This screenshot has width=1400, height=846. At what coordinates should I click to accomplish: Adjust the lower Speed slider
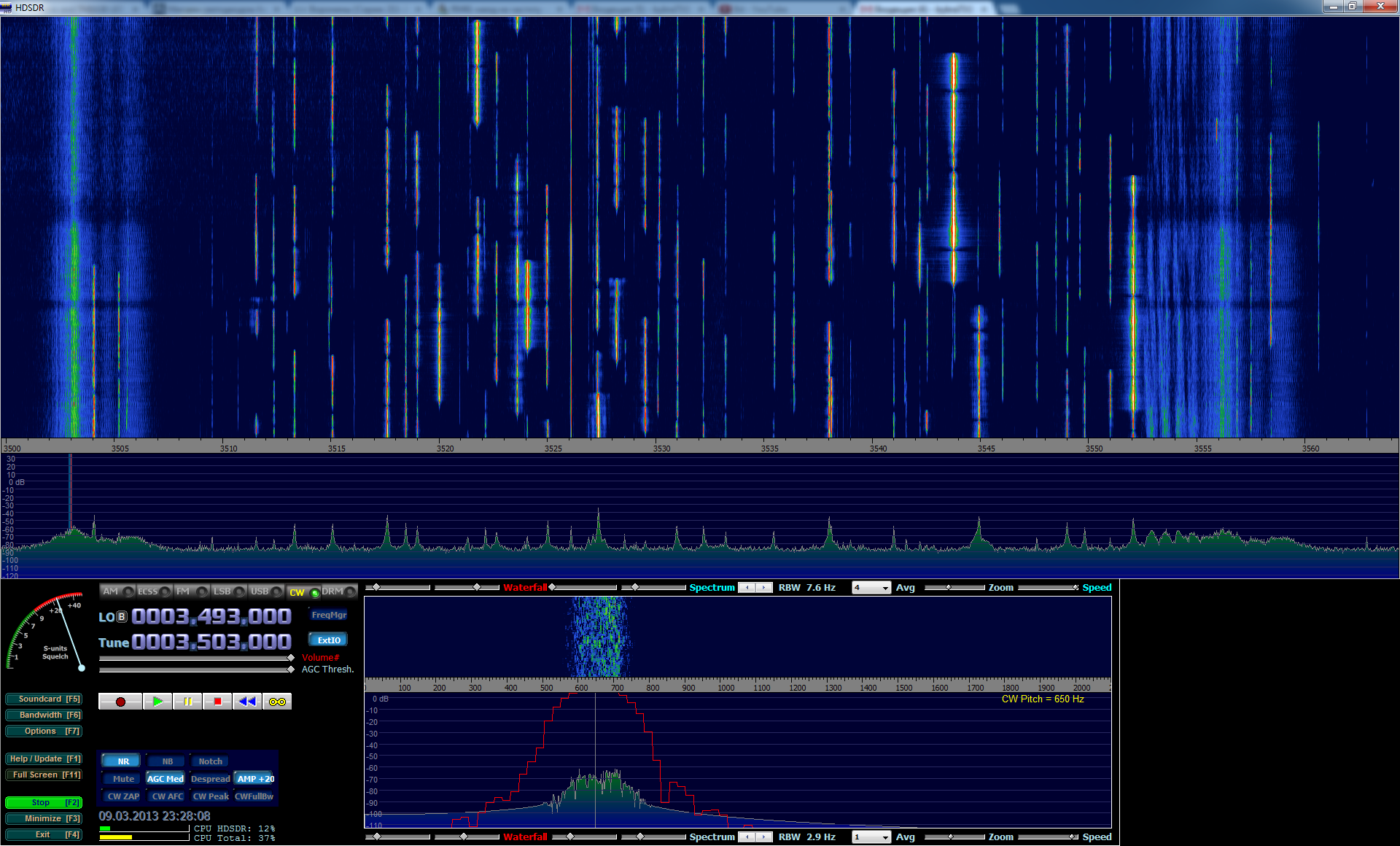click(x=1073, y=837)
